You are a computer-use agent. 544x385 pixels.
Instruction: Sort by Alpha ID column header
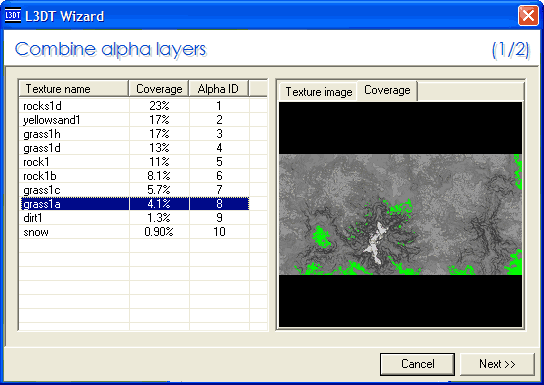[219, 89]
